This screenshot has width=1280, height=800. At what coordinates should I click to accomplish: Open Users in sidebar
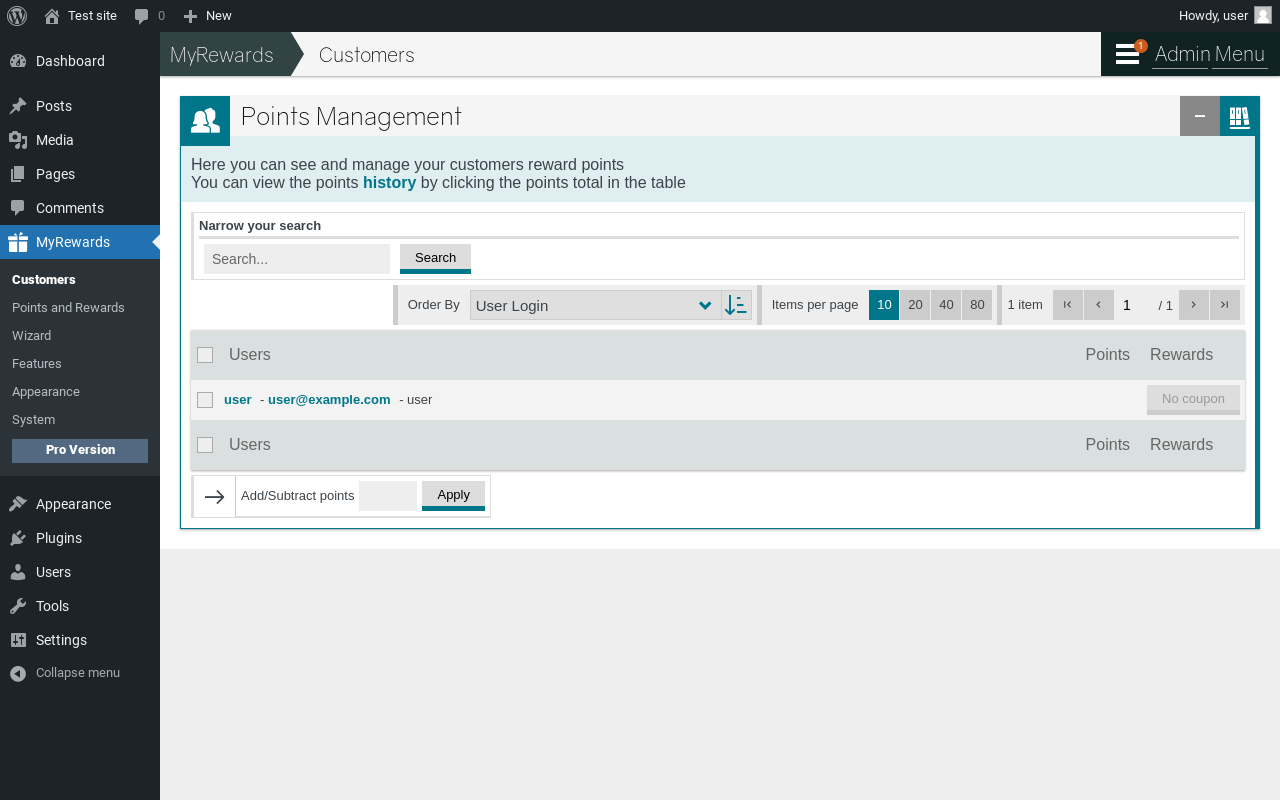click(x=80, y=572)
